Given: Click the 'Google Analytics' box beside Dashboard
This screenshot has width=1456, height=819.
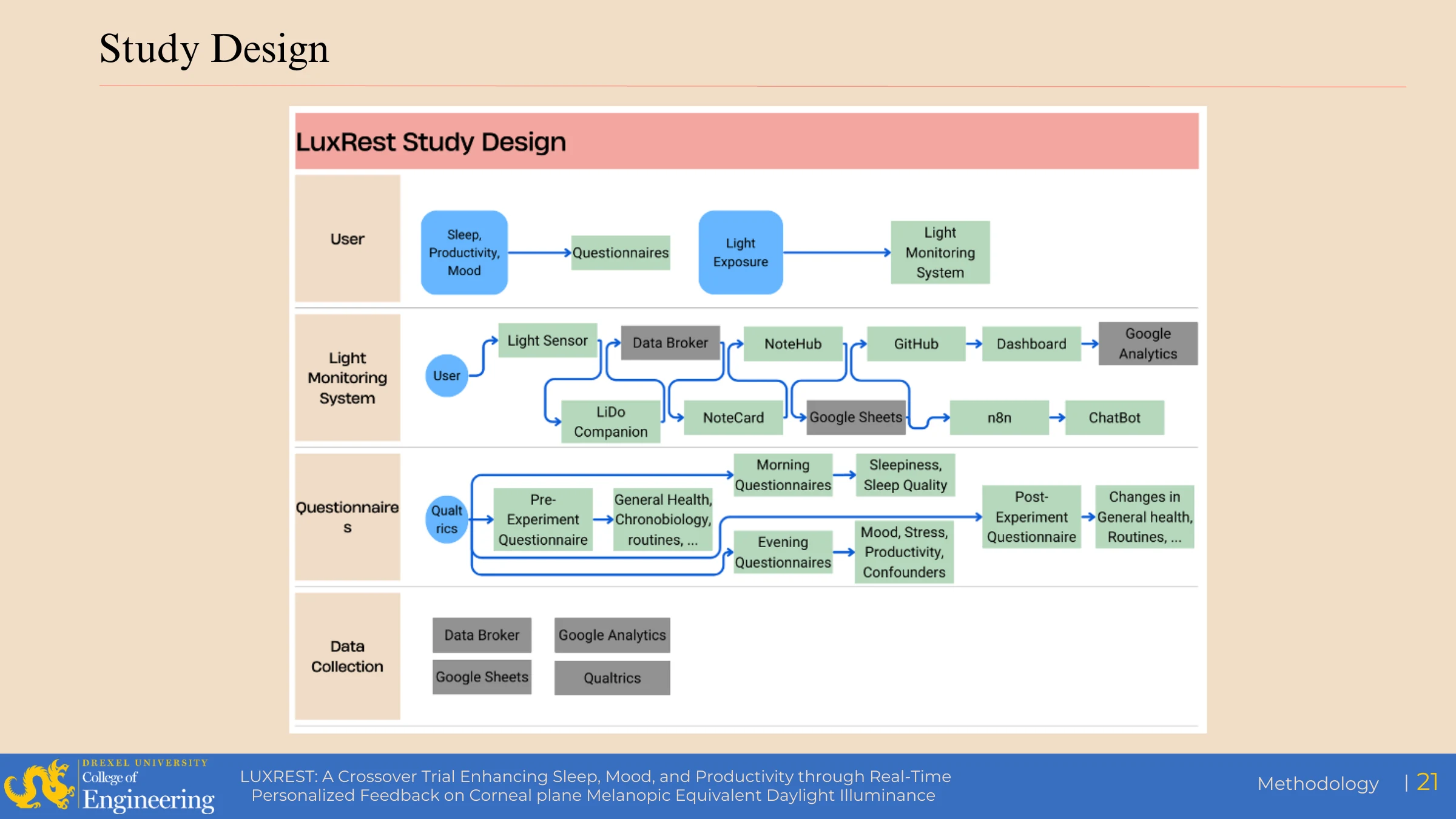Looking at the screenshot, I should (1148, 343).
